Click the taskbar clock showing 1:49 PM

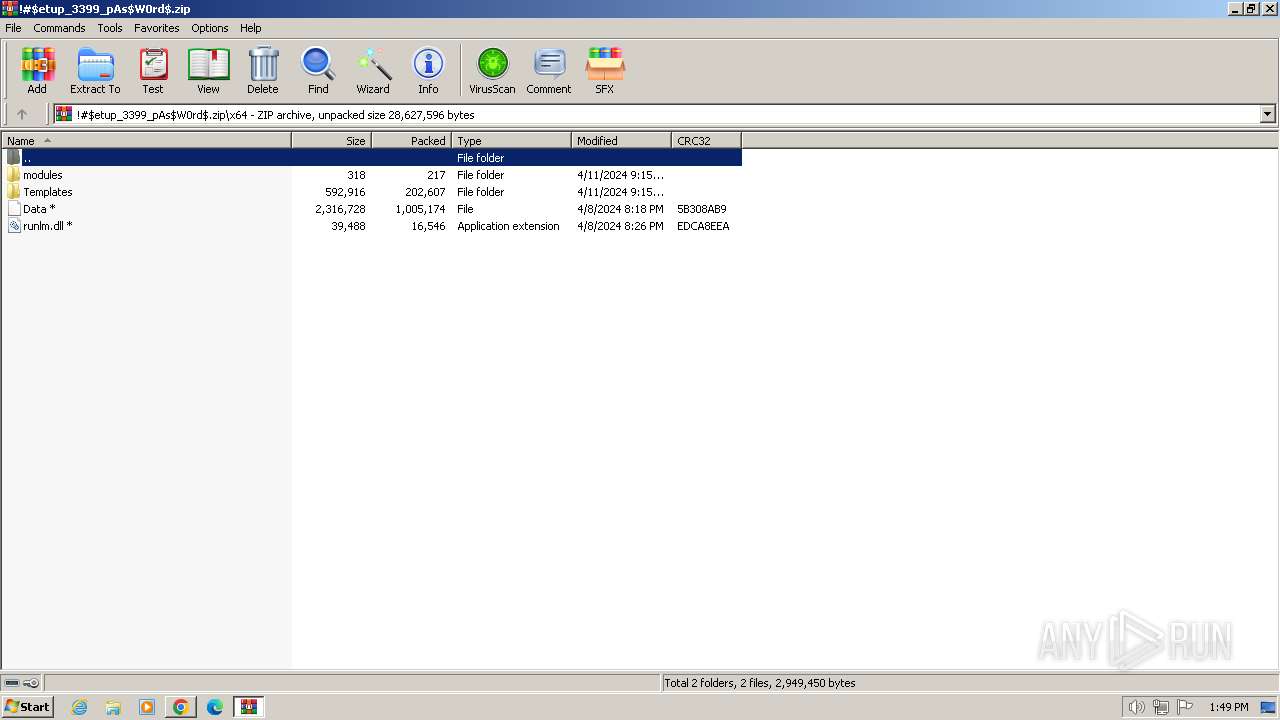1229,707
